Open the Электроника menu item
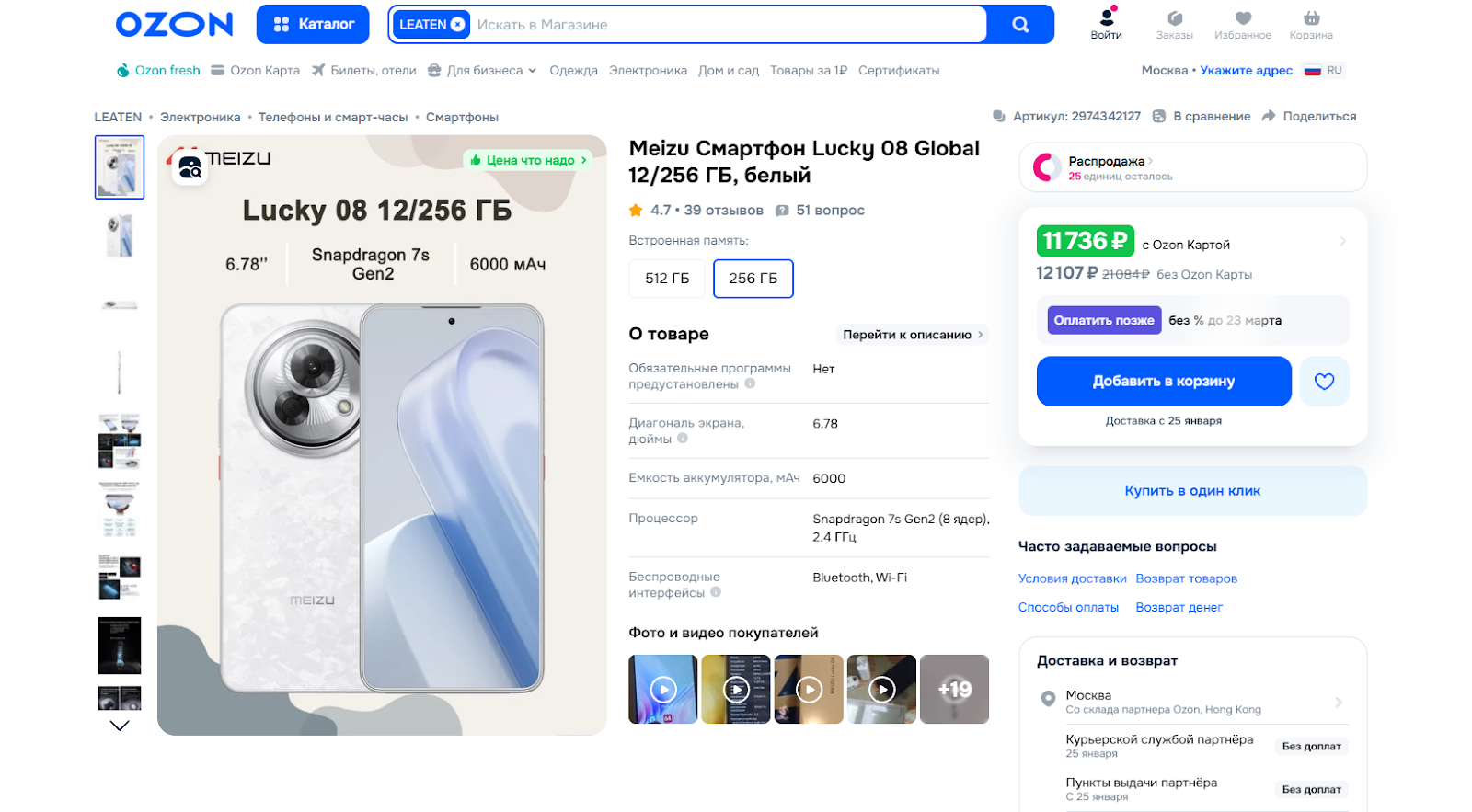Screen dimensions: 1472x812 [x=648, y=70]
